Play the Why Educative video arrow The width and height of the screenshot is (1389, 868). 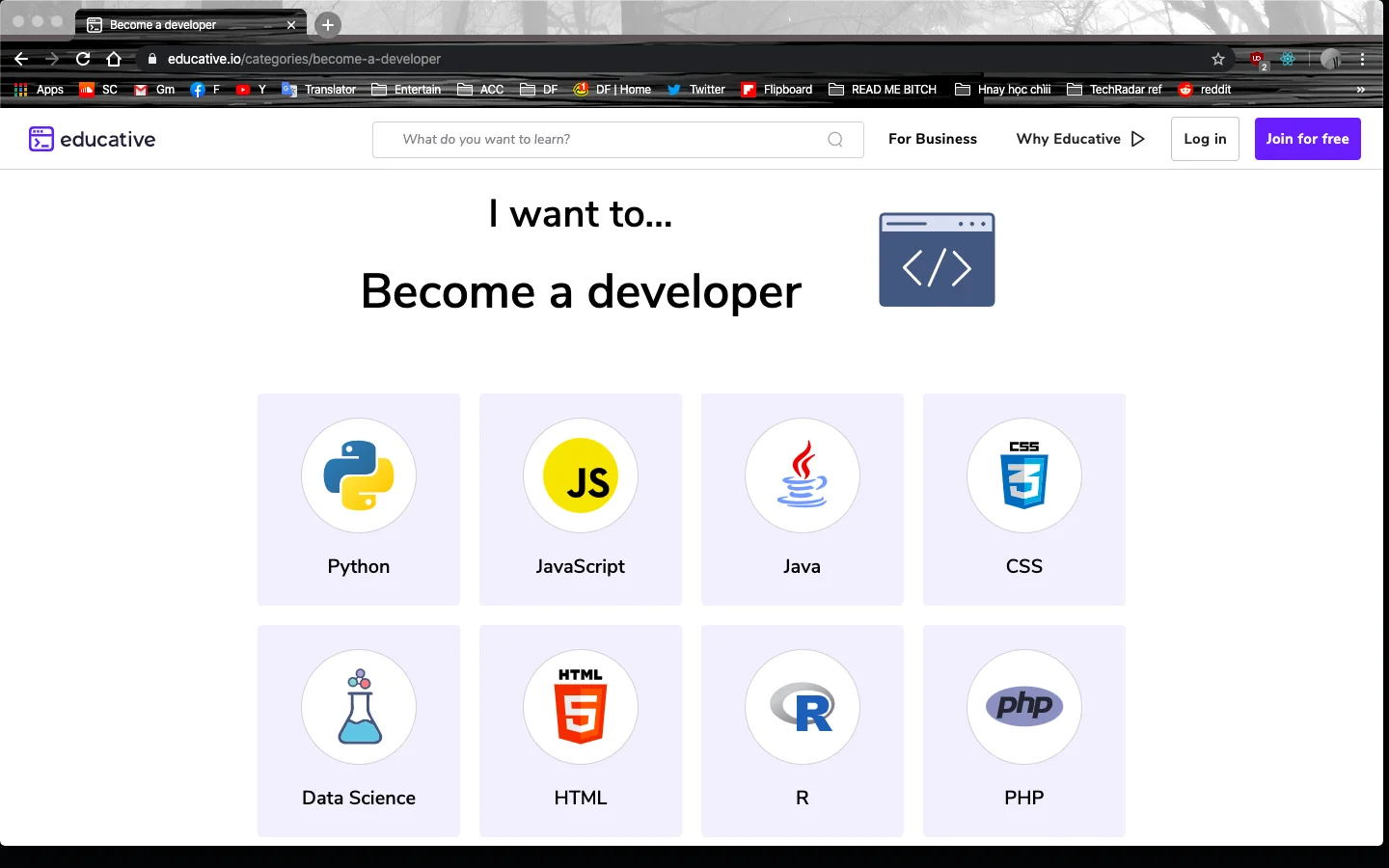[x=1138, y=139]
